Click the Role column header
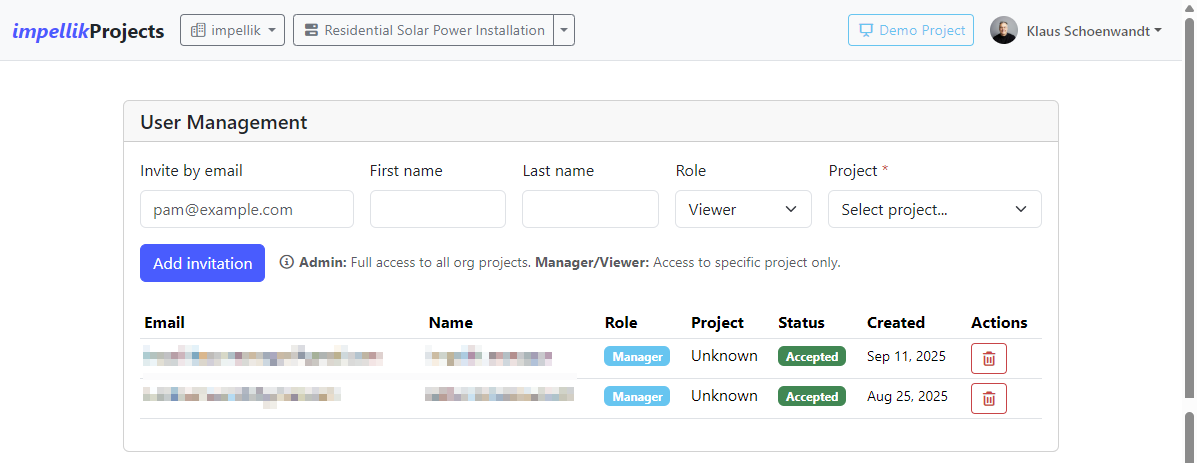Image resolution: width=1197 pixels, height=463 pixels. (621, 323)
